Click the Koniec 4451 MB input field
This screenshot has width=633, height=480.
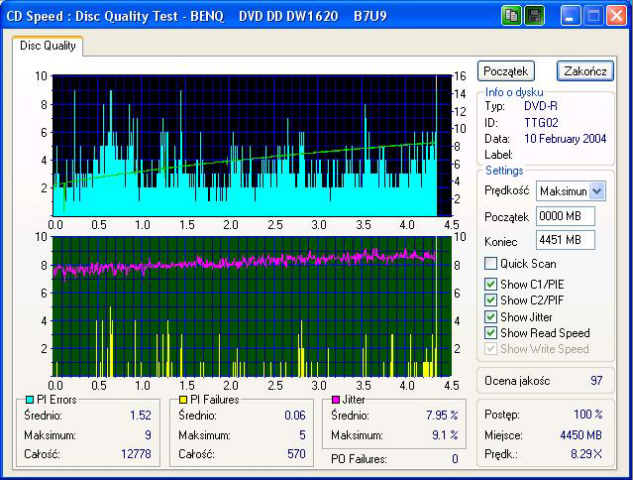pyautogui.click(x=565, y=240)
